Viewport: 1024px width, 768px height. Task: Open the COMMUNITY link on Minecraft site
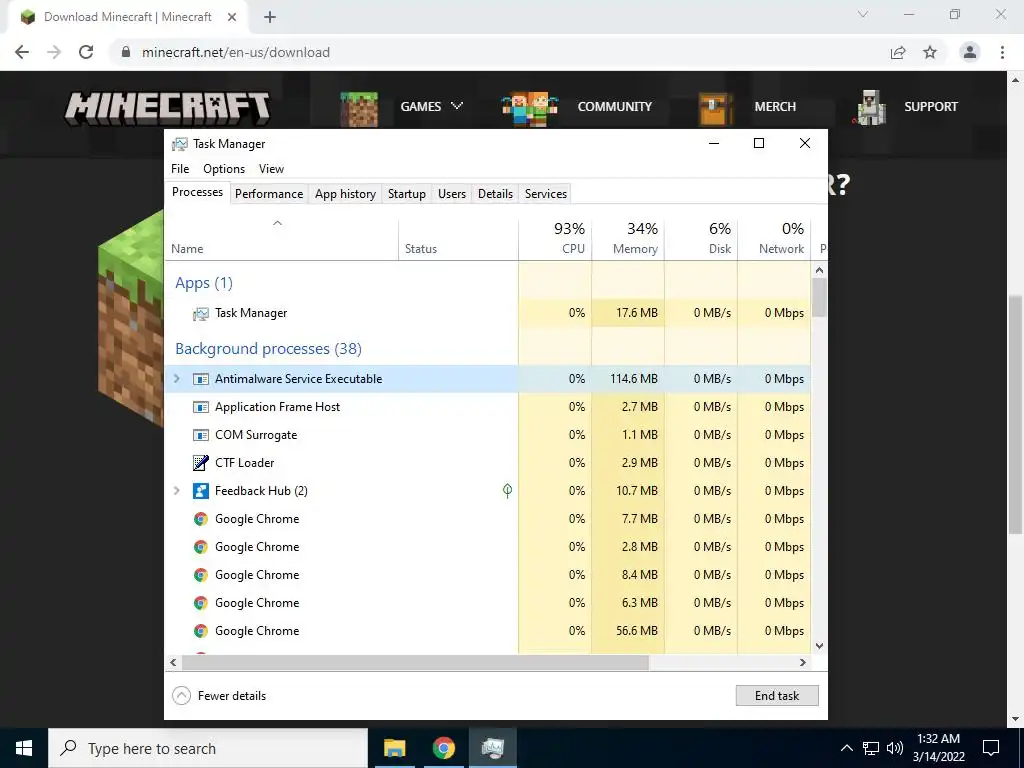tap(615, 106)
